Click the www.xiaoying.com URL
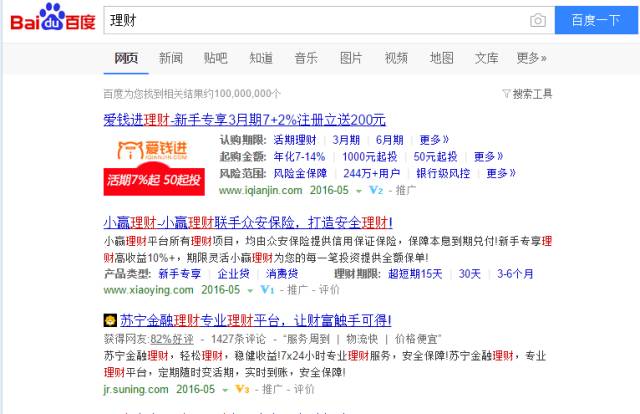 tap(149, 290)
